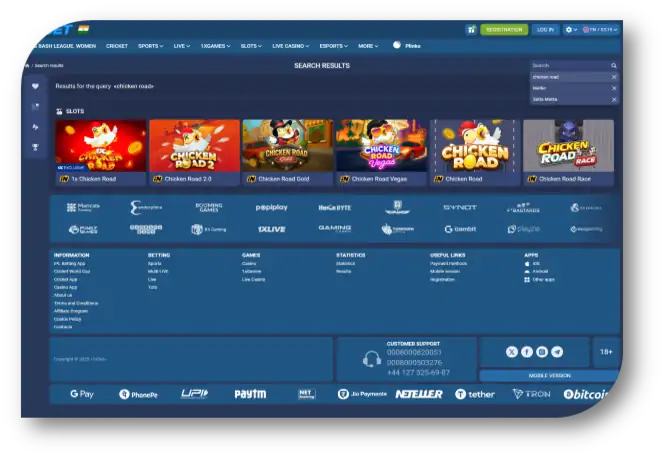
Task: Click the Mancala Gaming provider logo
Action: [83, 207]
